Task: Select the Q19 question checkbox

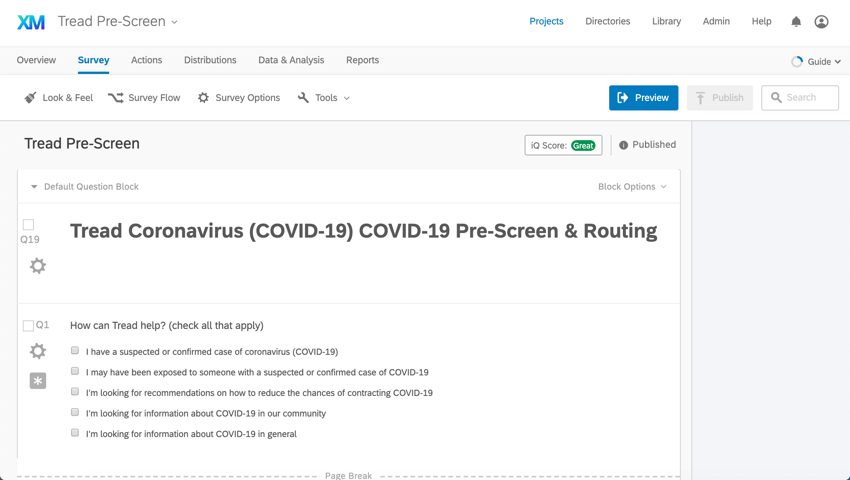Action: [28, 225]
